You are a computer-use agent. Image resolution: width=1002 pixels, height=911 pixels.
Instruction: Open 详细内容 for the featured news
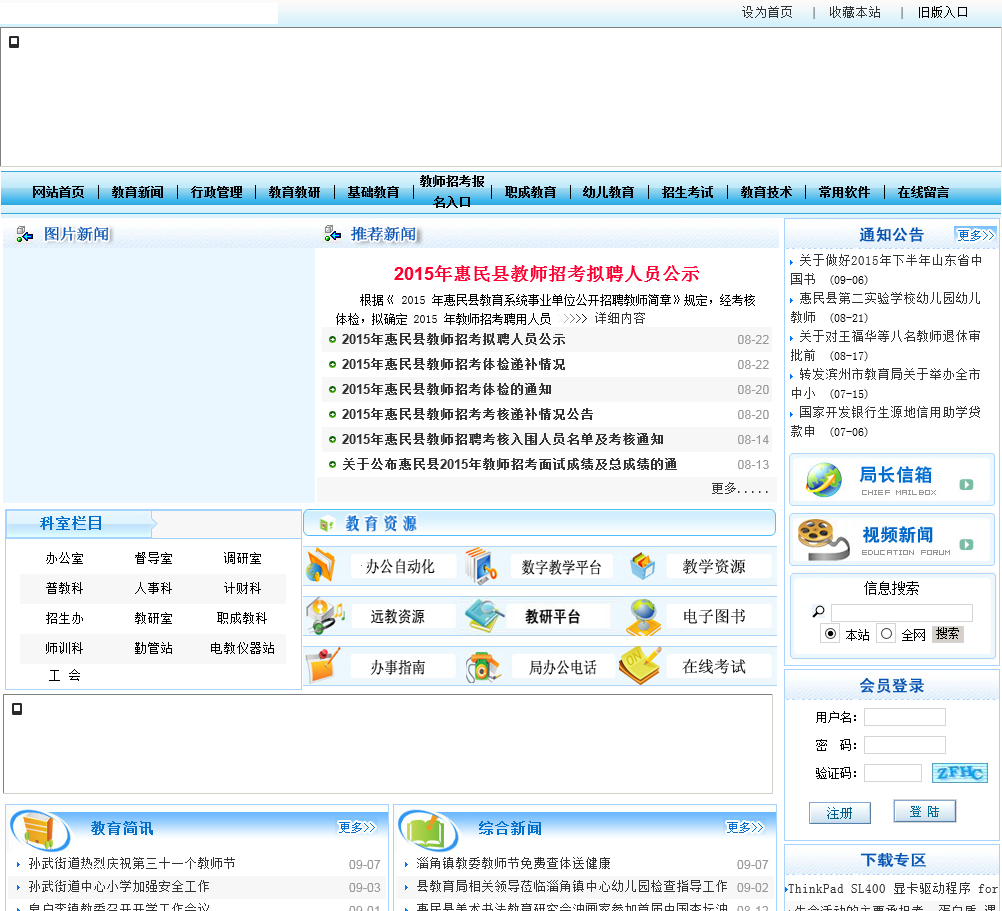pos(620,318)
